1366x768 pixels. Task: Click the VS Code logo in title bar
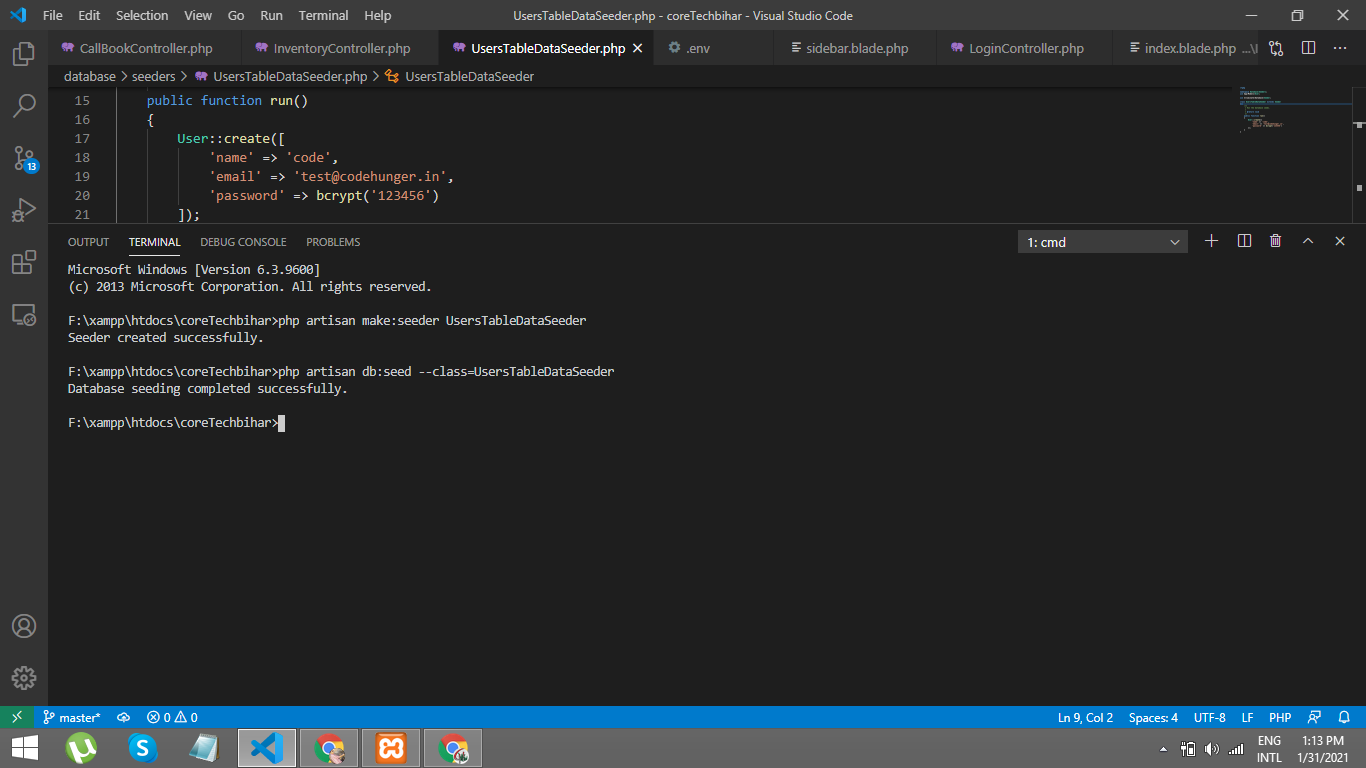click(x=17, y=15)
